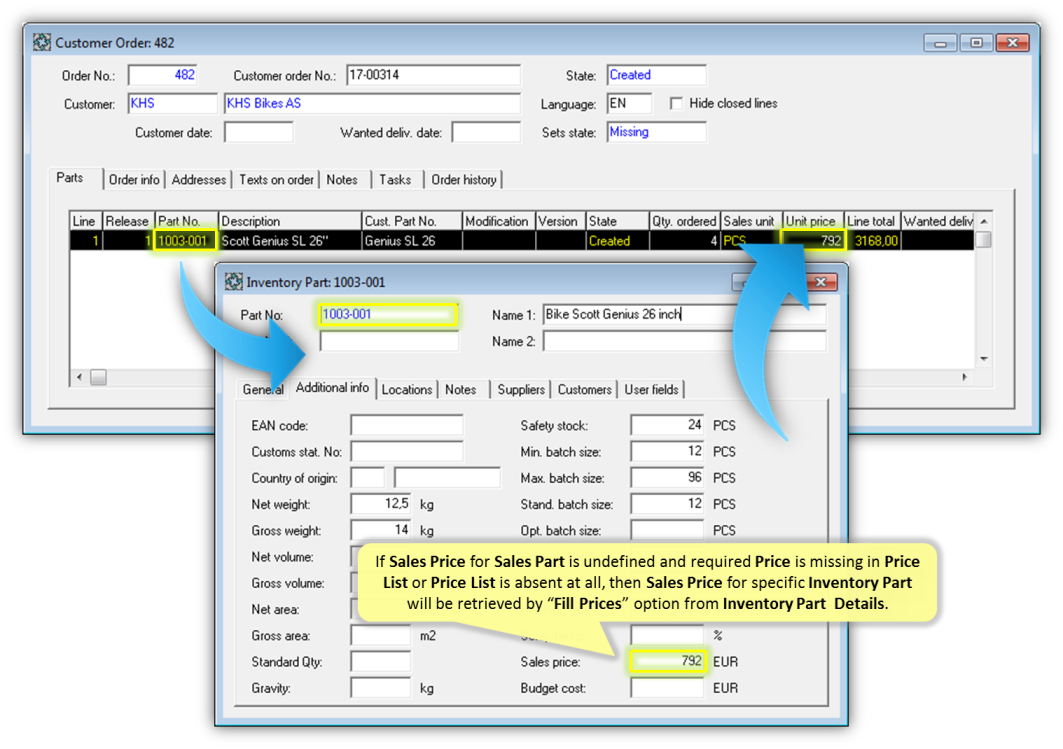The height and width of the screenshot is (749, 1063).
Task: Click the Safety stock value field
Action: coord(667,426)
